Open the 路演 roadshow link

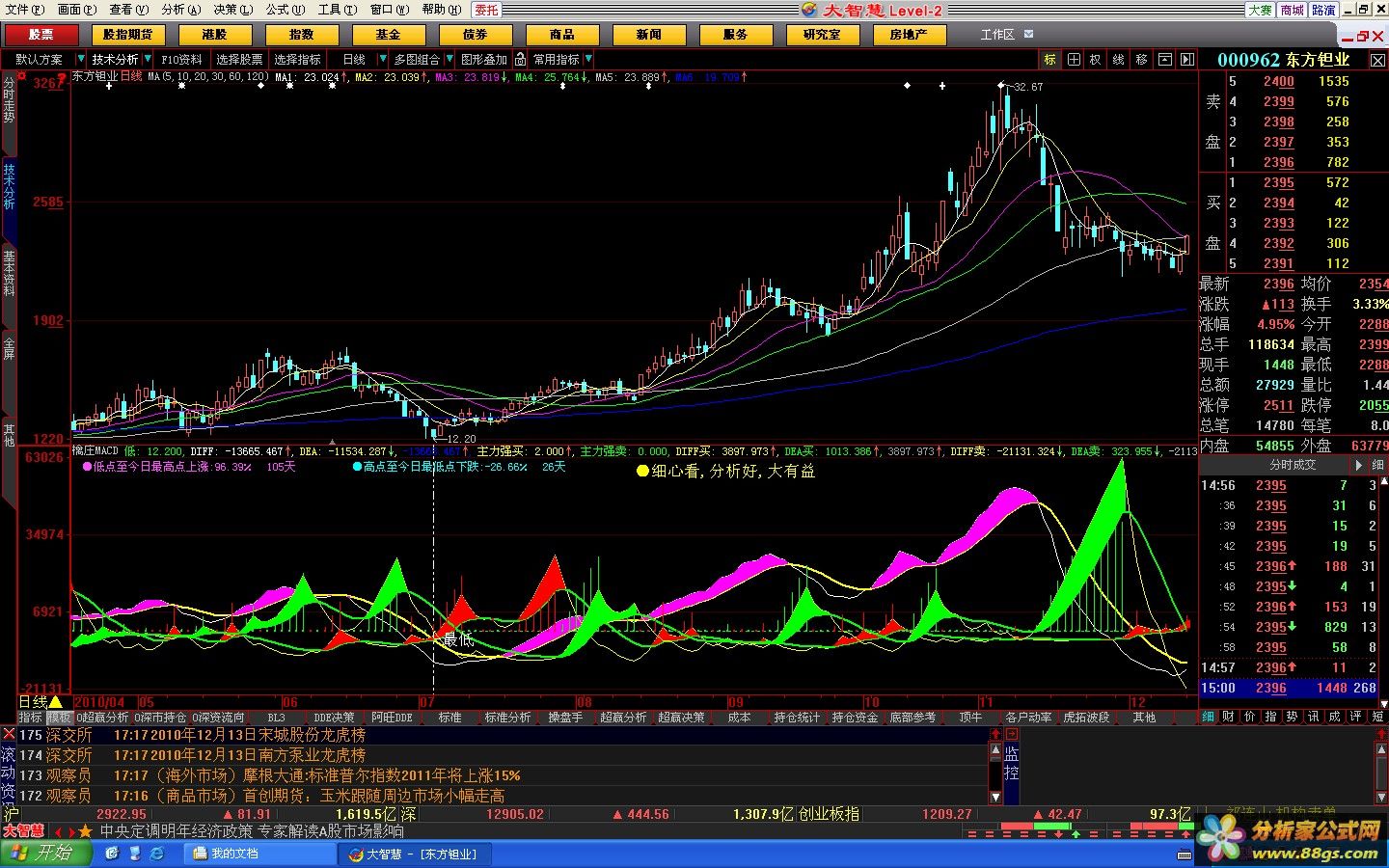tap(1324, 10)
